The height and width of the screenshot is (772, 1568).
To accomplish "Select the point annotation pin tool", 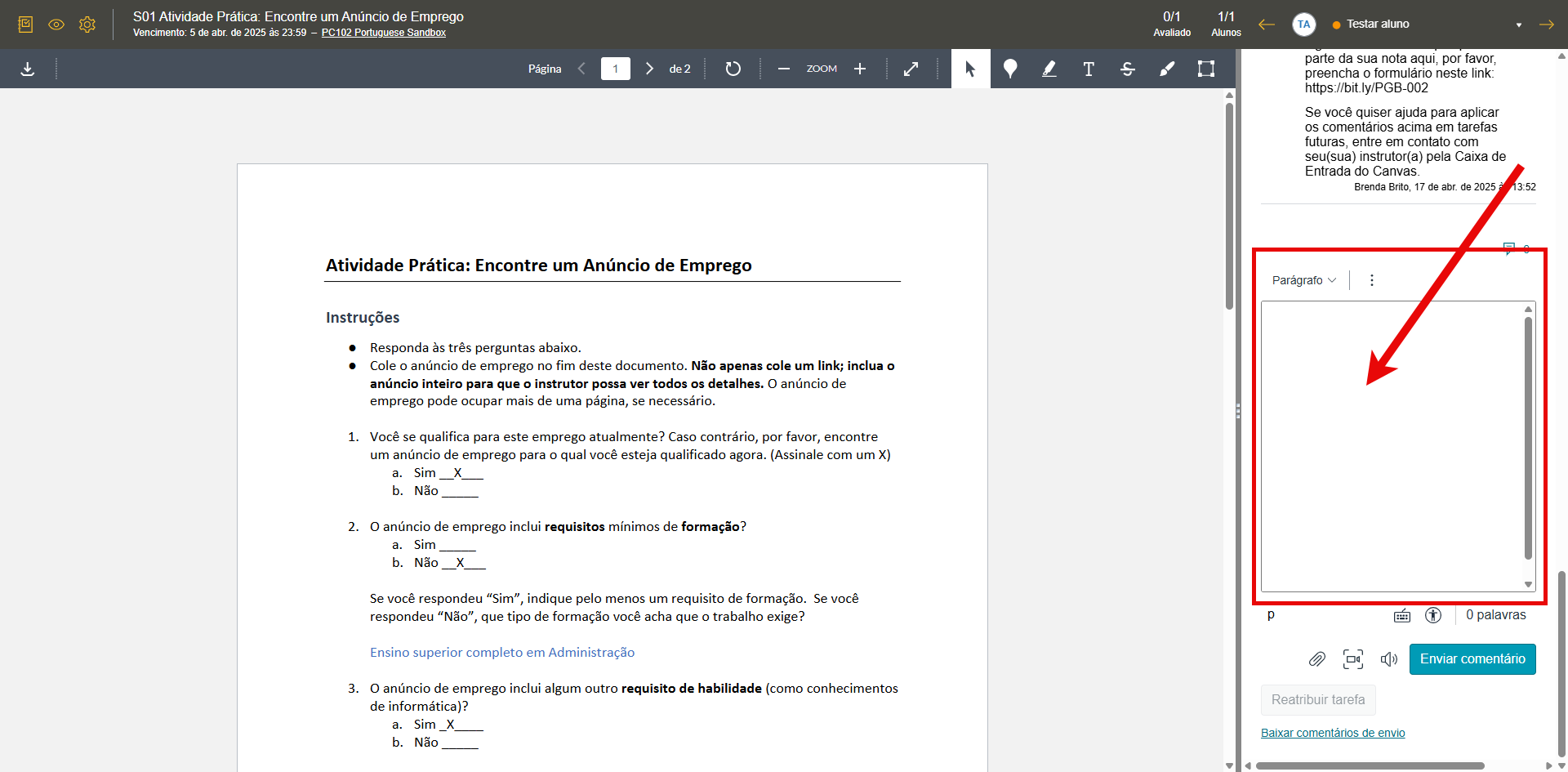I will [x=1010, y=69].
